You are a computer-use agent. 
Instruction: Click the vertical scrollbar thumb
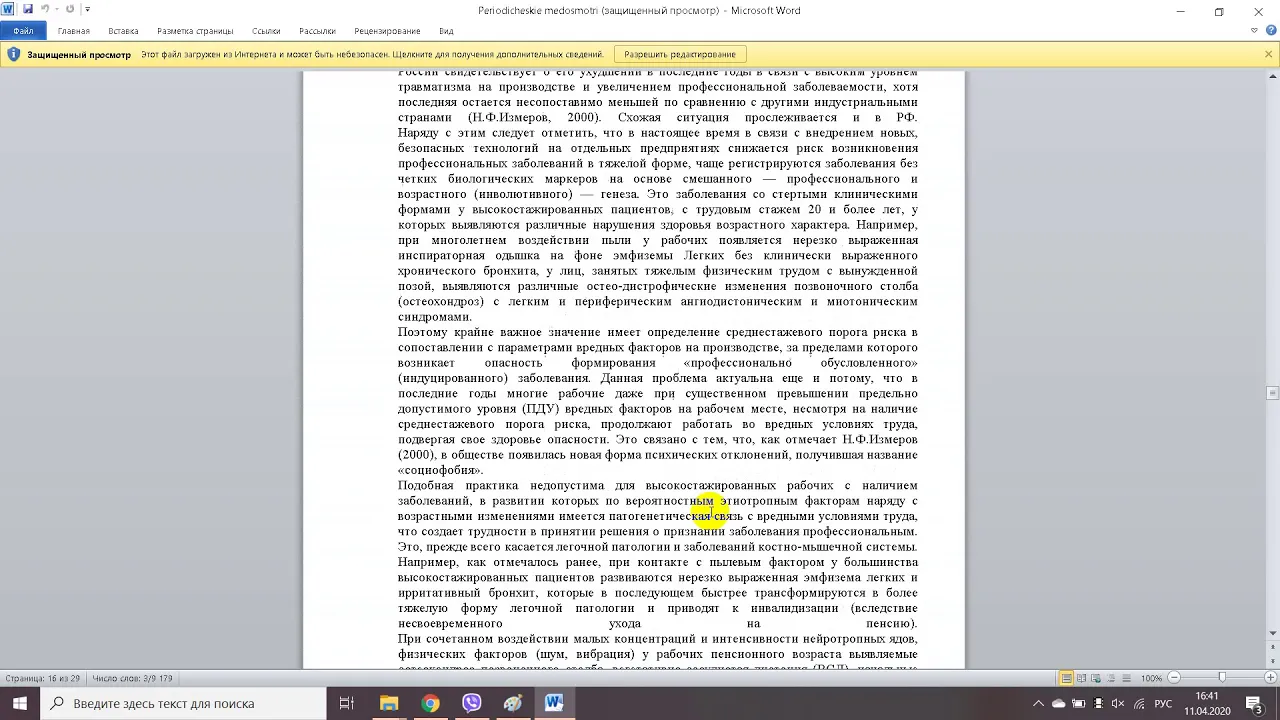coord(1272,394)
